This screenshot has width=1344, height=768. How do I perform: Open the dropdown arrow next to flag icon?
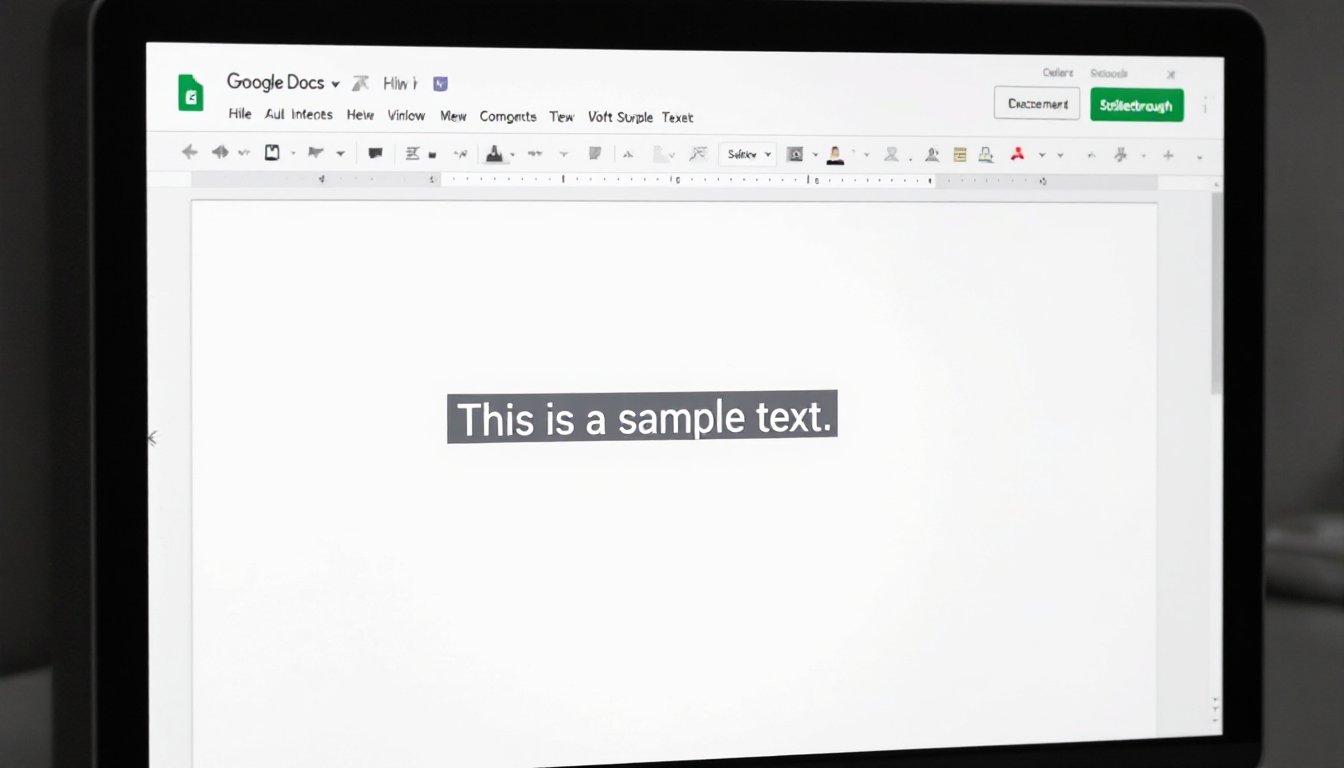click(x=340, y=154)
